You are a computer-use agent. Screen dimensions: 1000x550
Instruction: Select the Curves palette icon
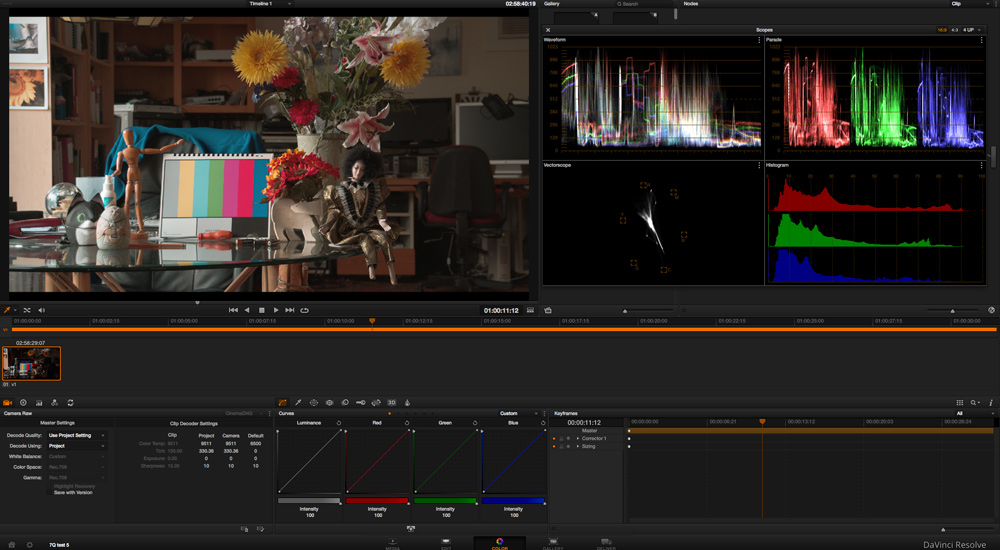point(283,402)
